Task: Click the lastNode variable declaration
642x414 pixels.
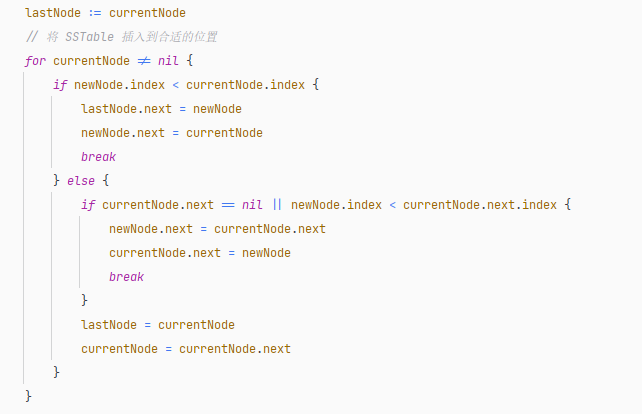Action: (53, 13)
